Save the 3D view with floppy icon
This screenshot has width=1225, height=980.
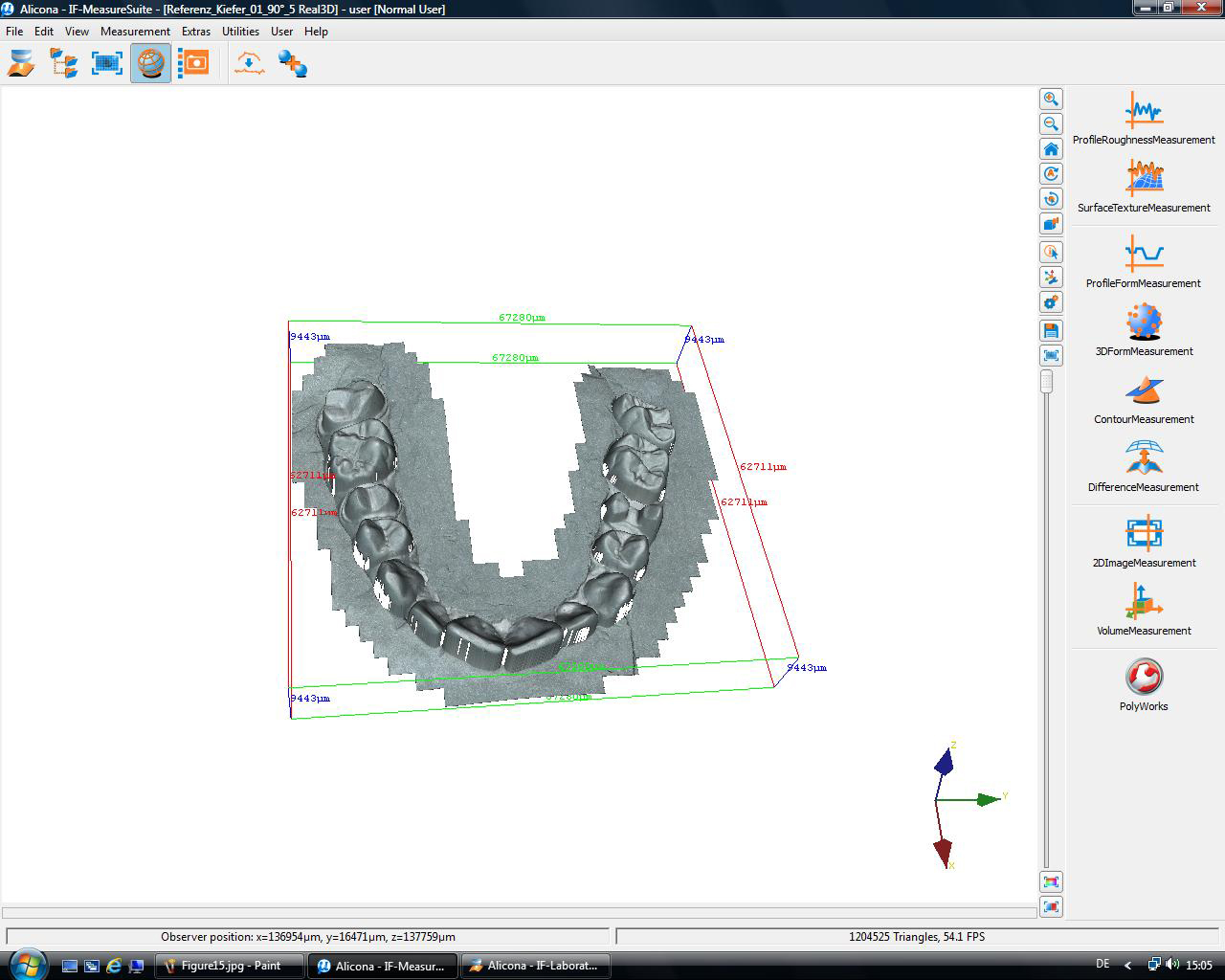pos(1051,331)
